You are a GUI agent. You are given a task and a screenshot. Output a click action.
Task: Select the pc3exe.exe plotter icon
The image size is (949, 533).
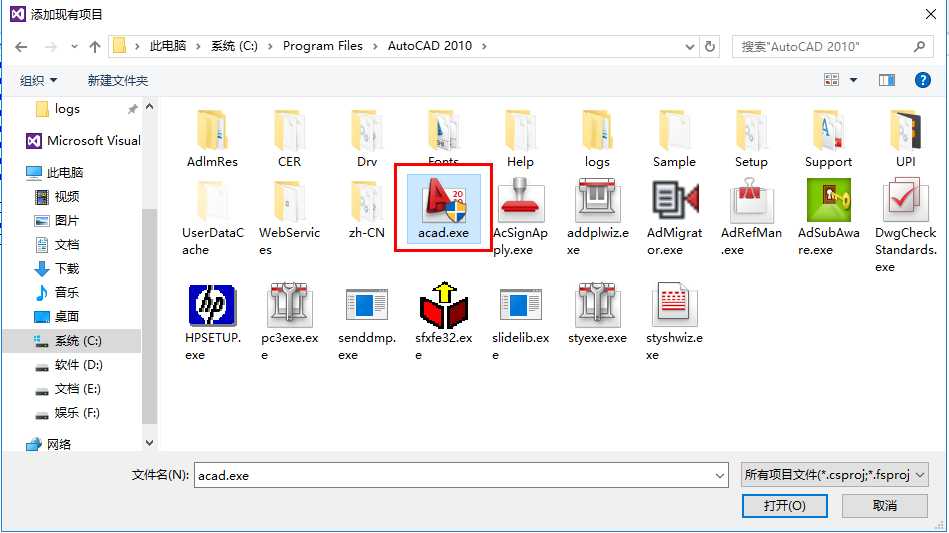[x=289, y=305]
